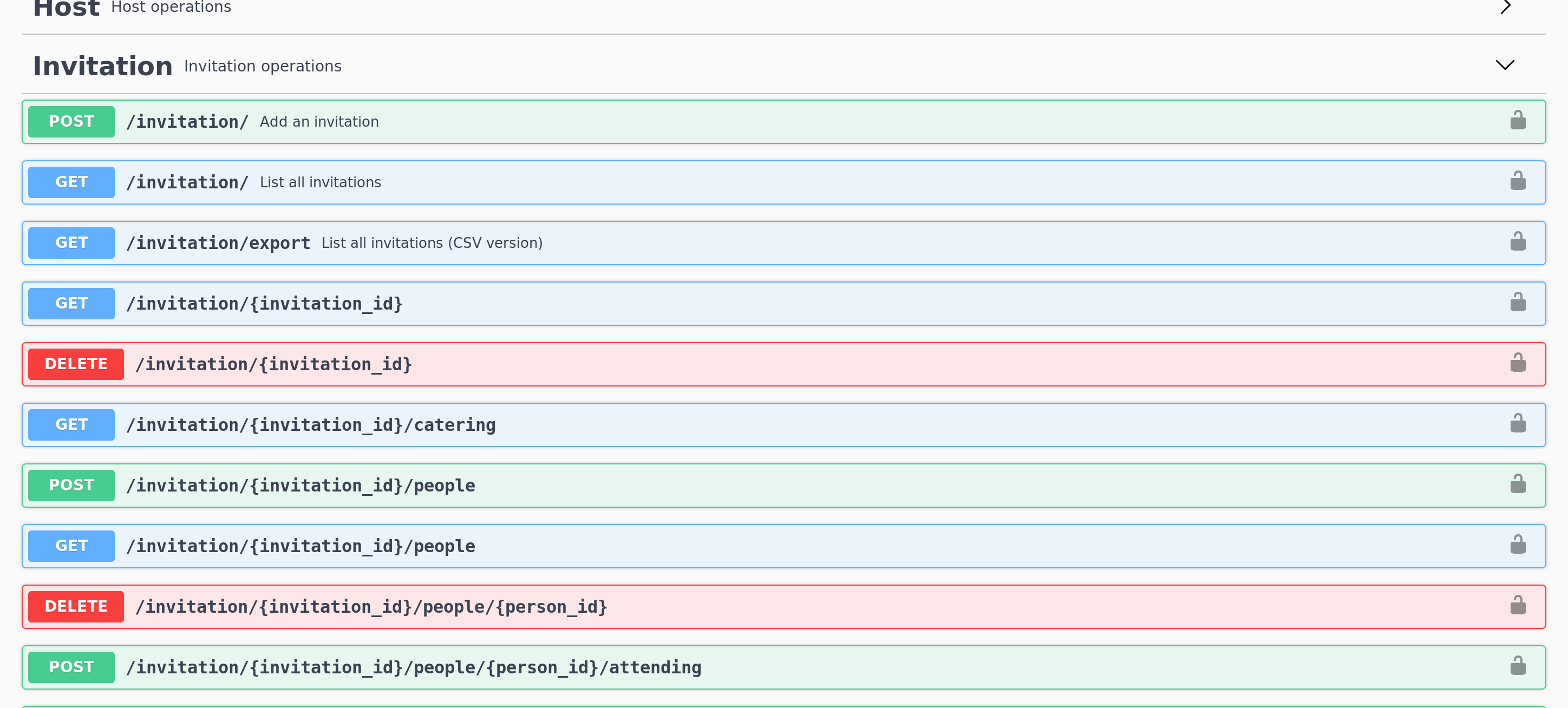The height and width of the screenshot is (708, 1568).
Task: Click lock icon on POST /invitation/ row
Action: point(1518,121)
